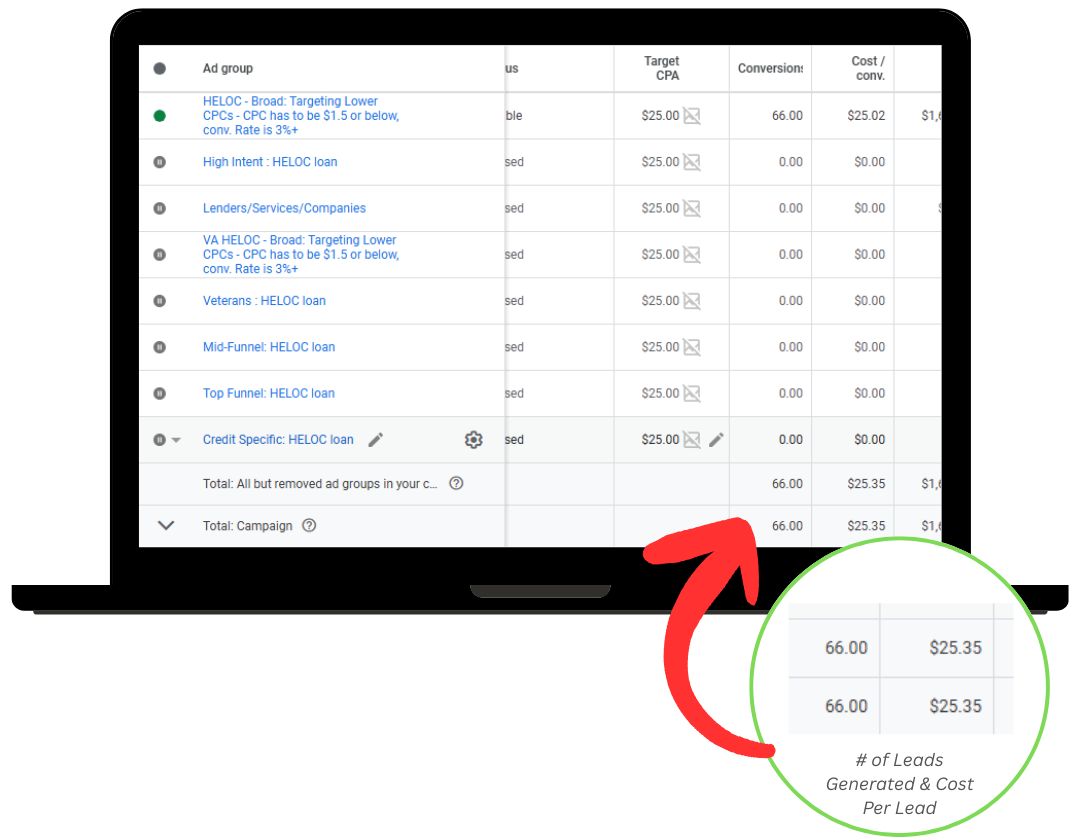Edit name pencil icon for Credit Specific: HELOC loan

click(x=375, y=440)
